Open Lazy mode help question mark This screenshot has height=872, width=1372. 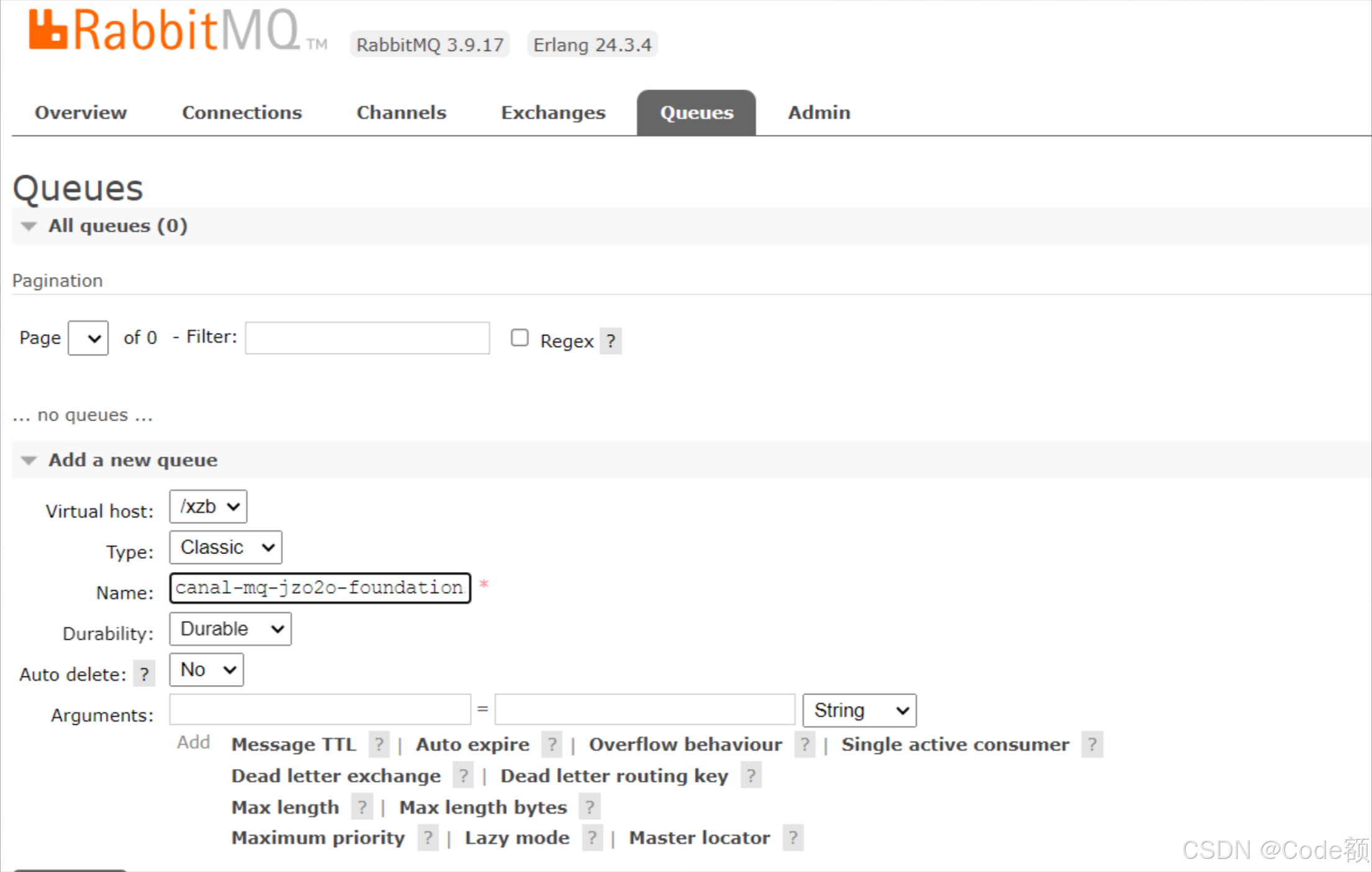[592, 838]
